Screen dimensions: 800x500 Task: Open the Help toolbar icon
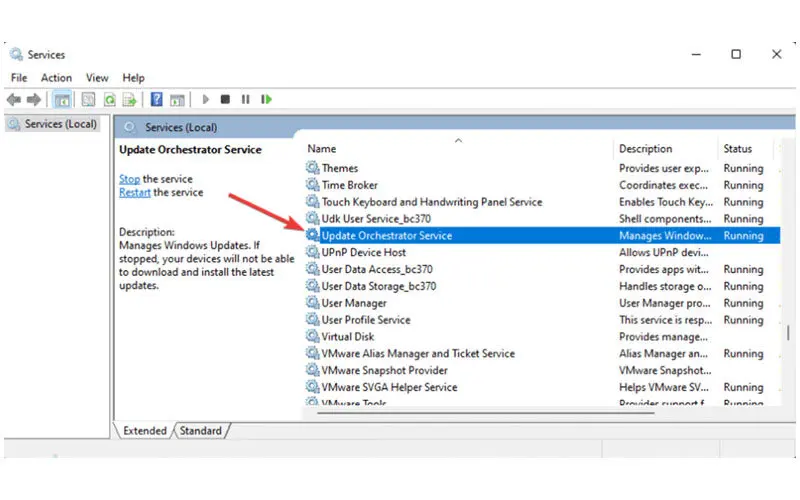pyautogui.click(x=157, y=99)
